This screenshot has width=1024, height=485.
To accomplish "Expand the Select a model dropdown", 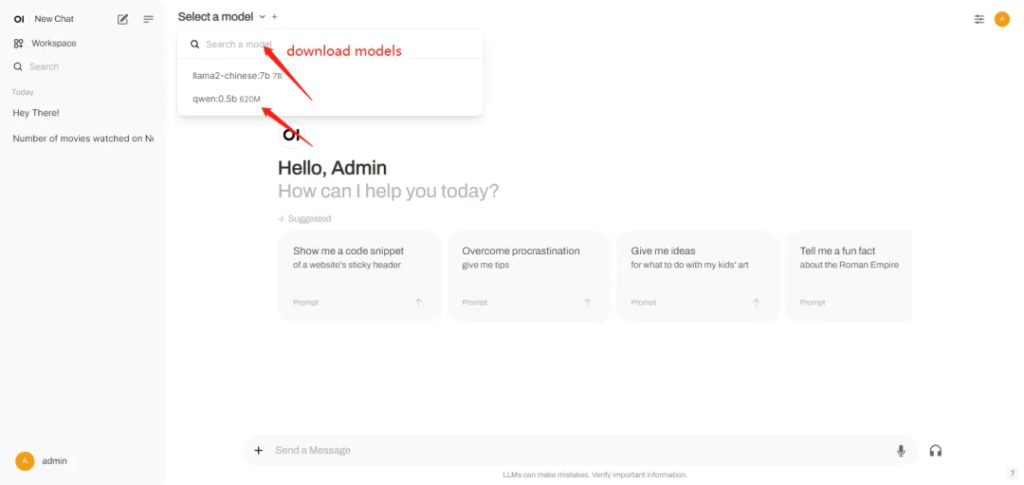I will (222, 17).
